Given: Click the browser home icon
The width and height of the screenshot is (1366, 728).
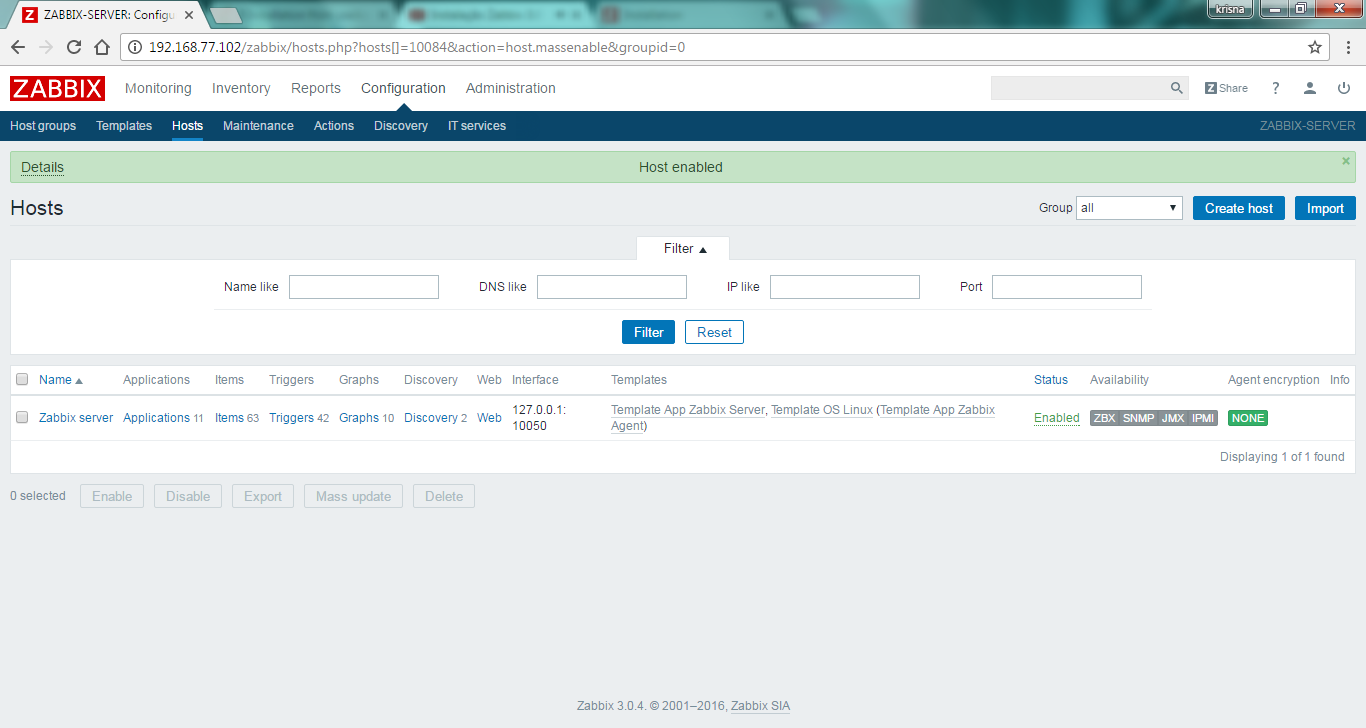Looking at the screenshot, I should point(101,47).
